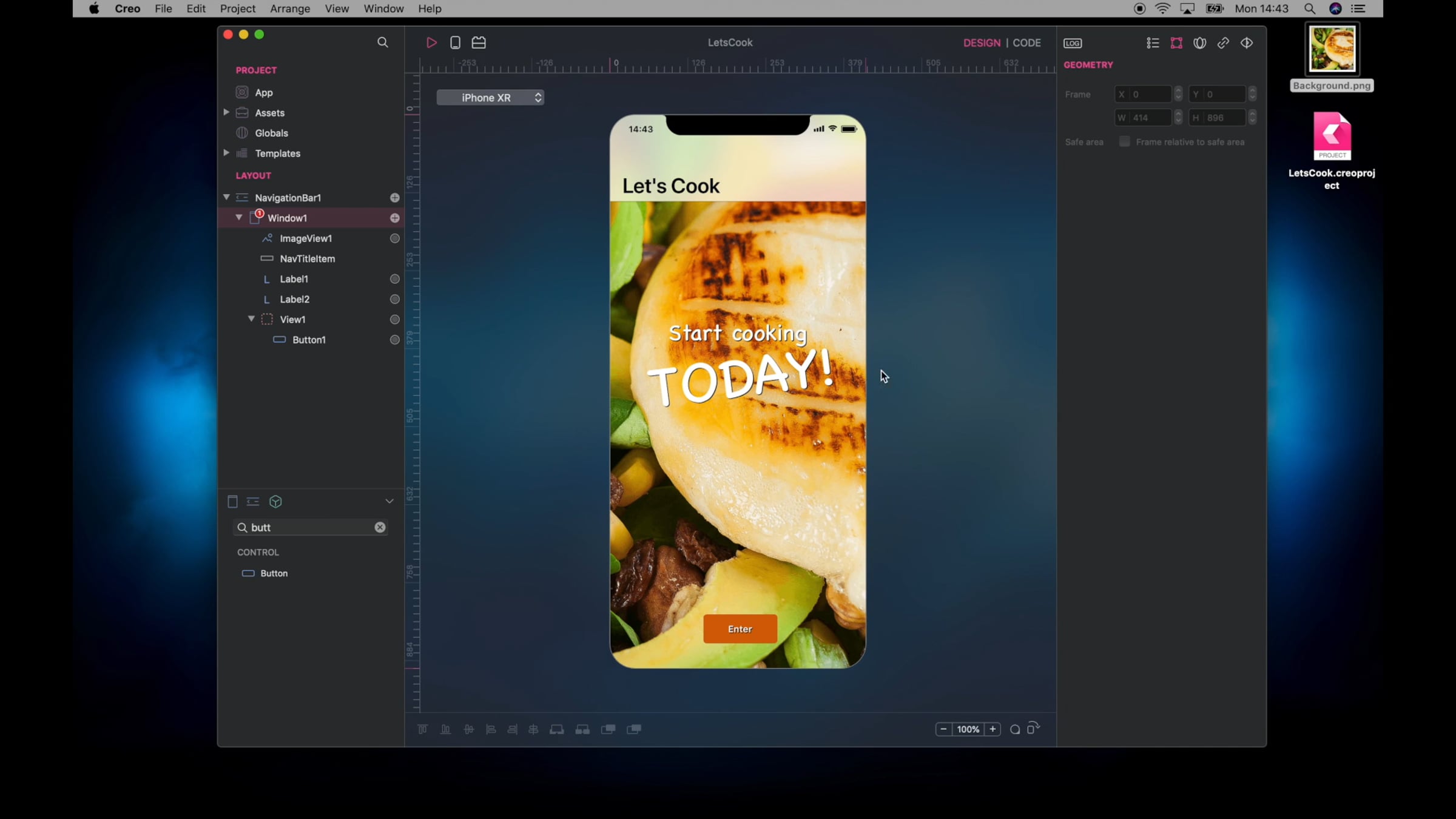Open the iPhone XR device dropdown
Image resolution: width=1456 pixels, height=819 pixels.
point(490,98)
